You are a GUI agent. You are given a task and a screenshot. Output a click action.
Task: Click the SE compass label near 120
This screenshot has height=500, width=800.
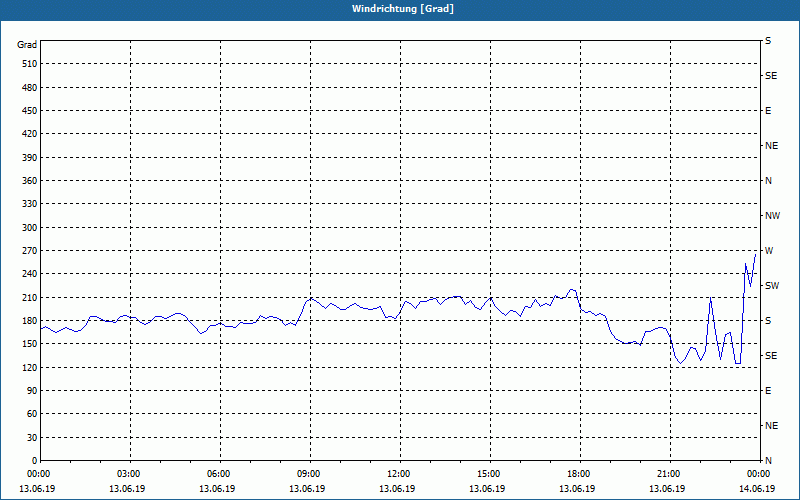(771, 356)
